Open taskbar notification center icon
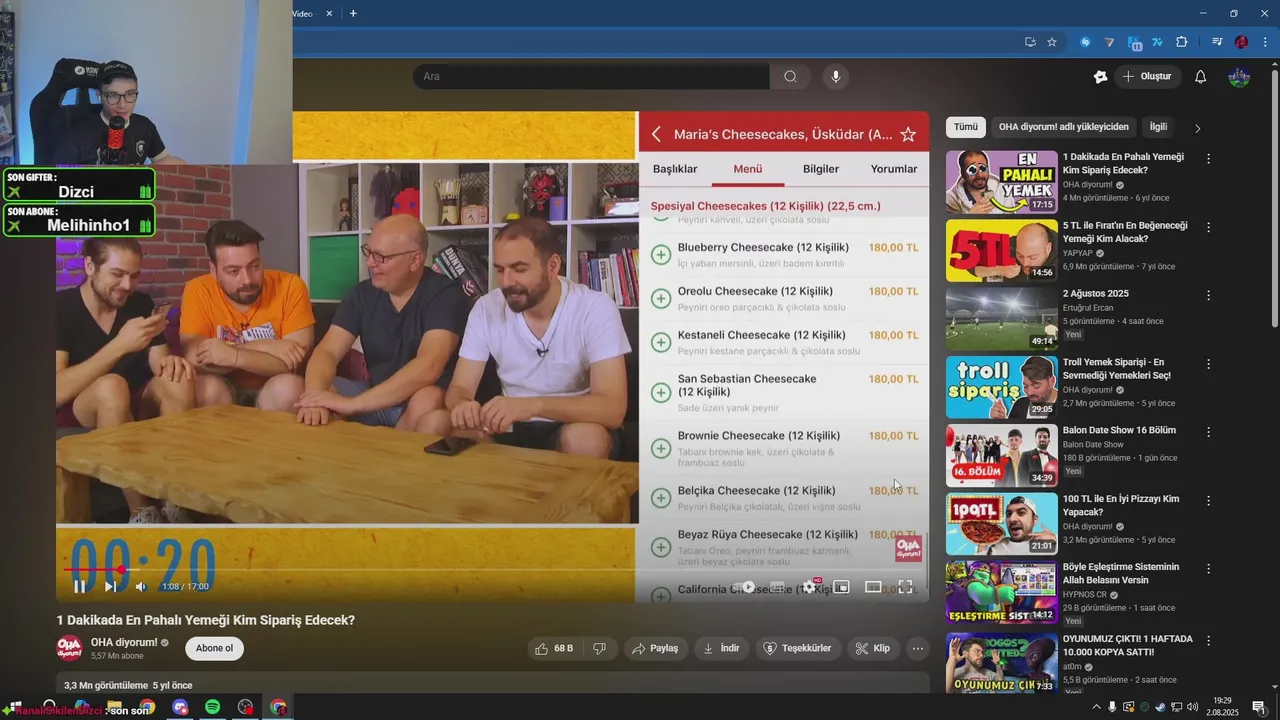The image size is (1280, 720). [x=1259, y=707]
